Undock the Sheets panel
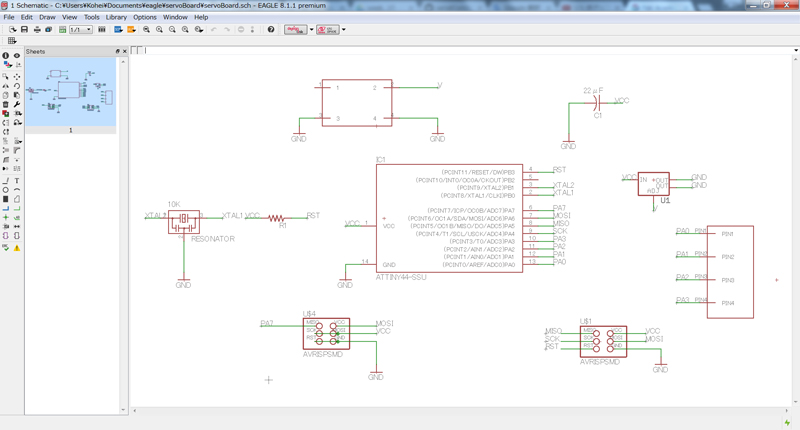 pyautogui.click(x=117, y=52)
